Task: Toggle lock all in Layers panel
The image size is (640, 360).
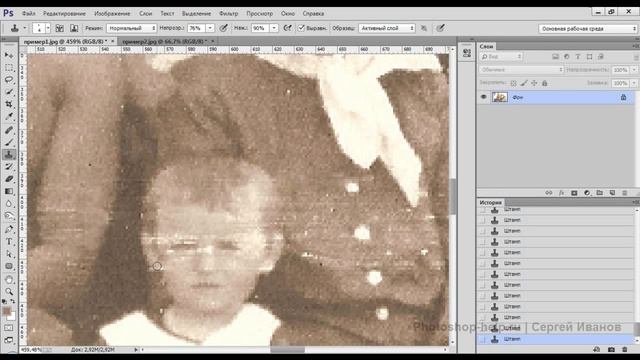Action: click(544, 83)
